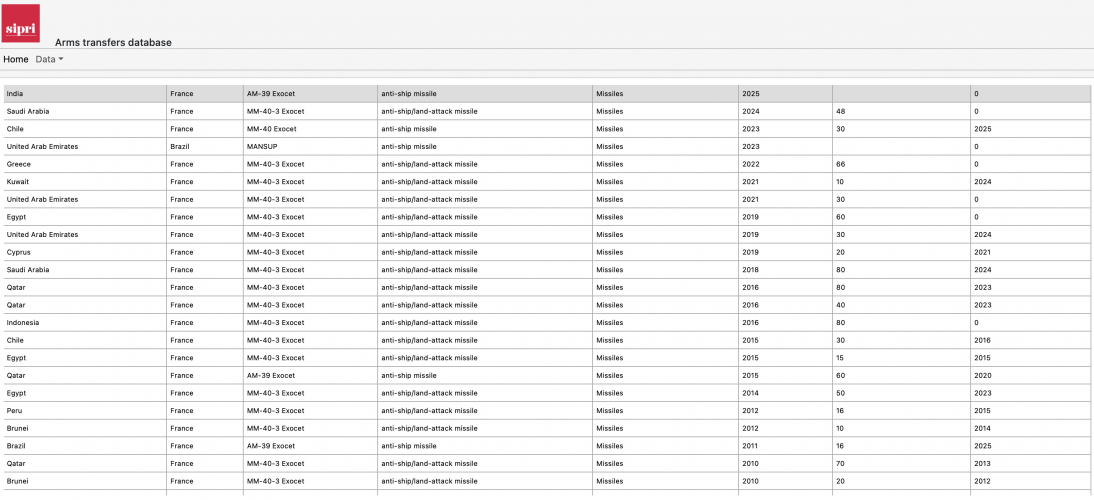This screenshot has width=1094, height=500.
Task: Click the 50 quantity cell in Egypt row
Action: (x=901, y=393)
